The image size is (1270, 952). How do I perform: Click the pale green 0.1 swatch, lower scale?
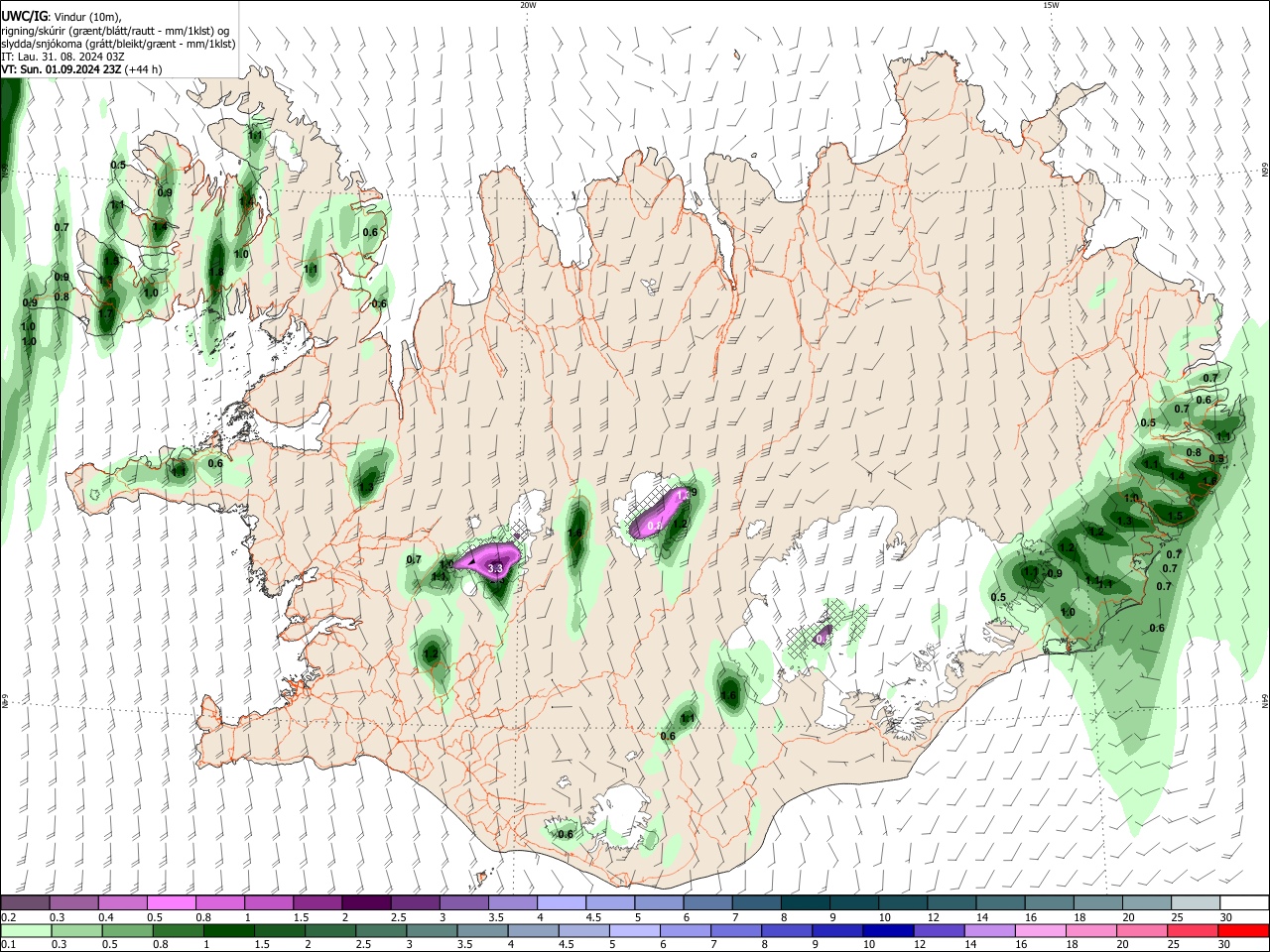tap(26, 931)
